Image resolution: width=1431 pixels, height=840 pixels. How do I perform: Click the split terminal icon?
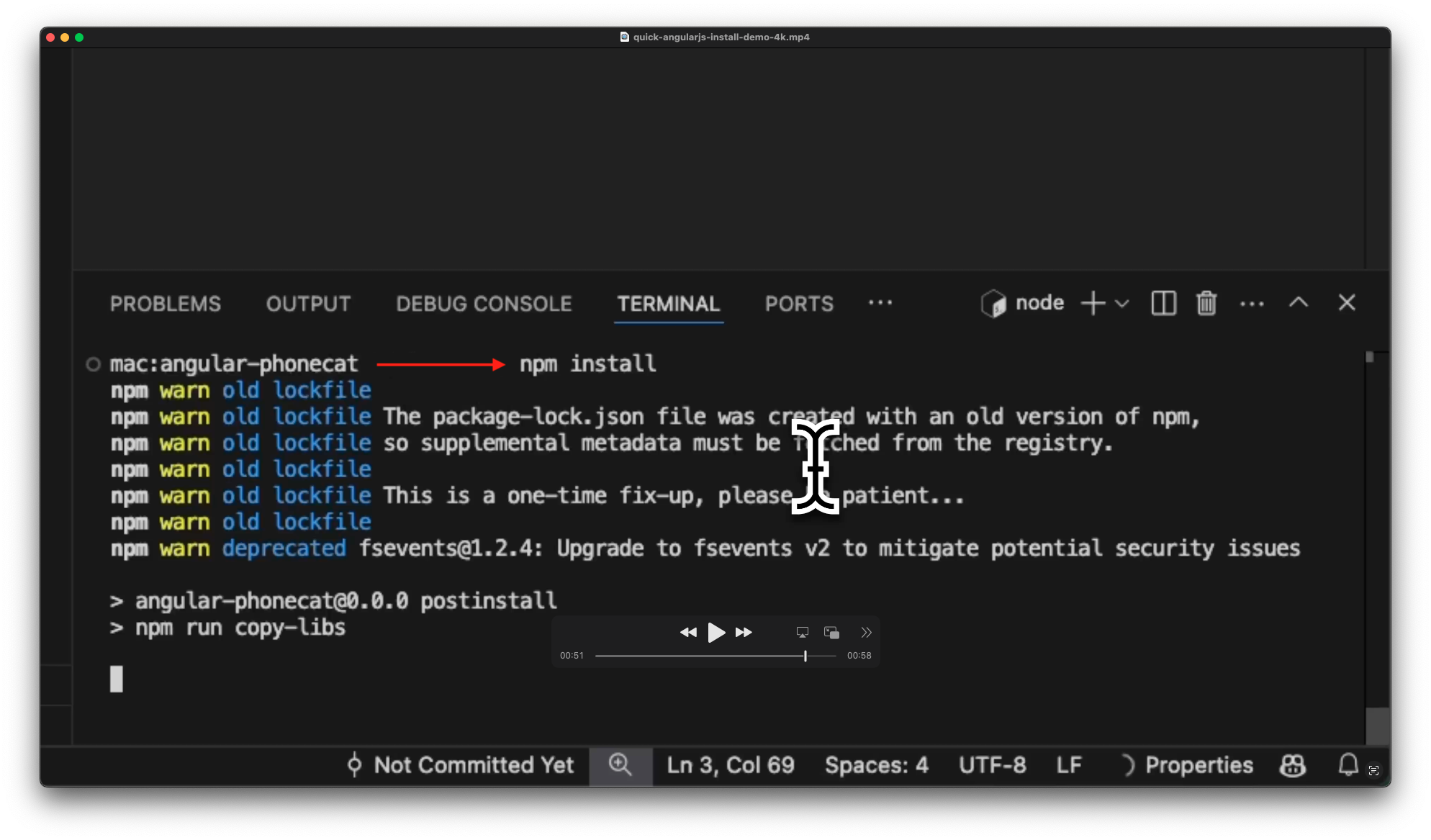[1163, 303]
